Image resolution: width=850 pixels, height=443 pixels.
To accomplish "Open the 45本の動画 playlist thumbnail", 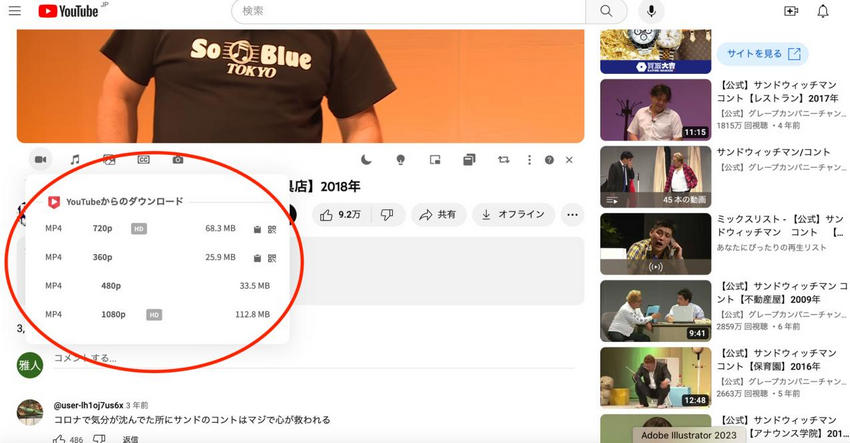I will pos(655,177).
